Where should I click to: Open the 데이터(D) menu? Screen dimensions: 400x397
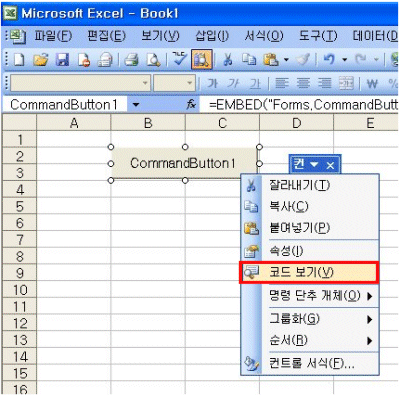click(x=375, y=36)
